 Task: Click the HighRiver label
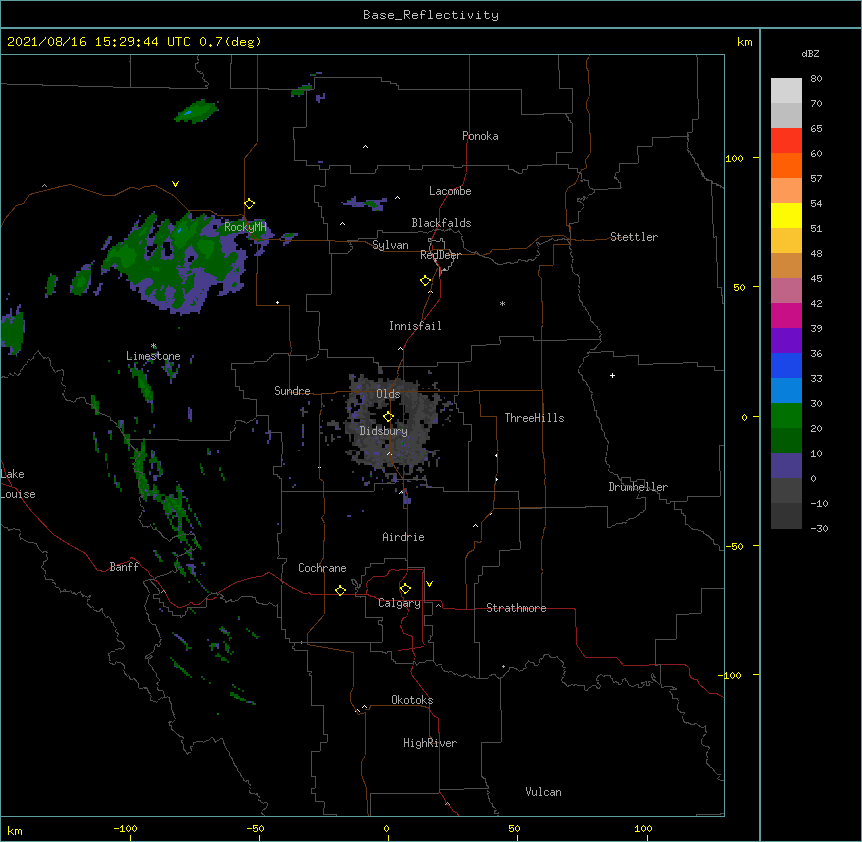[x=430, y=743]
